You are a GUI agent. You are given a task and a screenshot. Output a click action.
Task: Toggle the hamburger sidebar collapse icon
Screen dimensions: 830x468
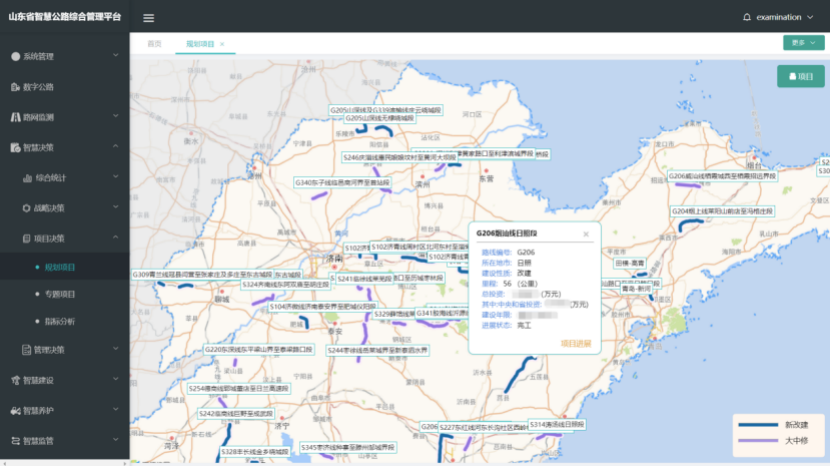(148, 18)
